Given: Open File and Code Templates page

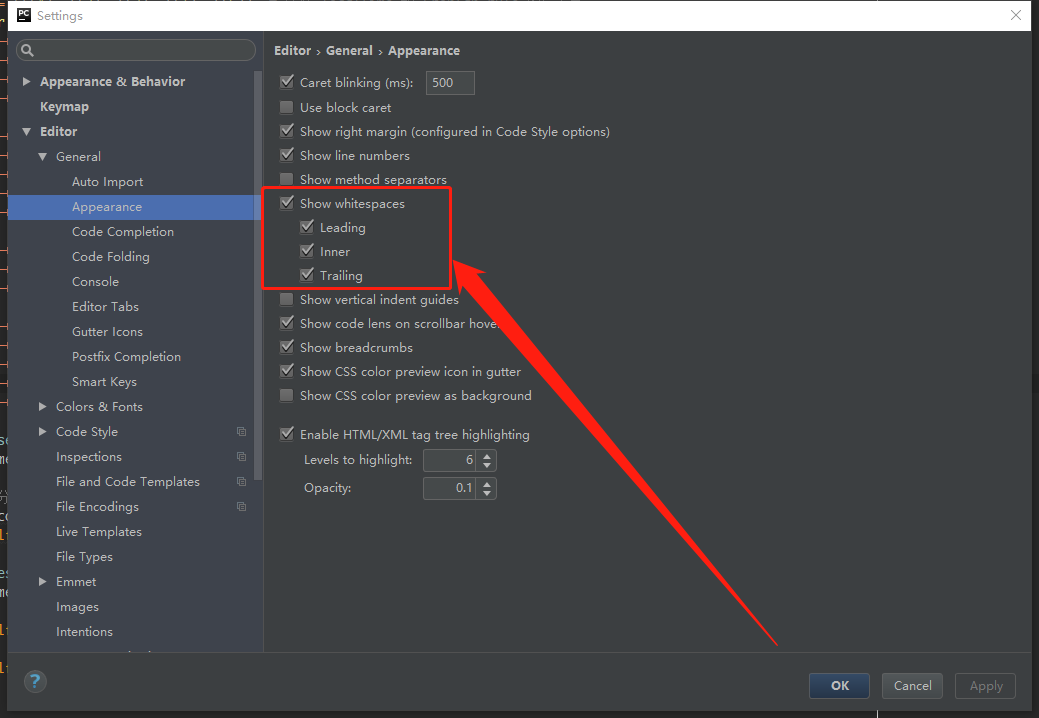Looking at the screenshot, I should [x=128, y=482].
